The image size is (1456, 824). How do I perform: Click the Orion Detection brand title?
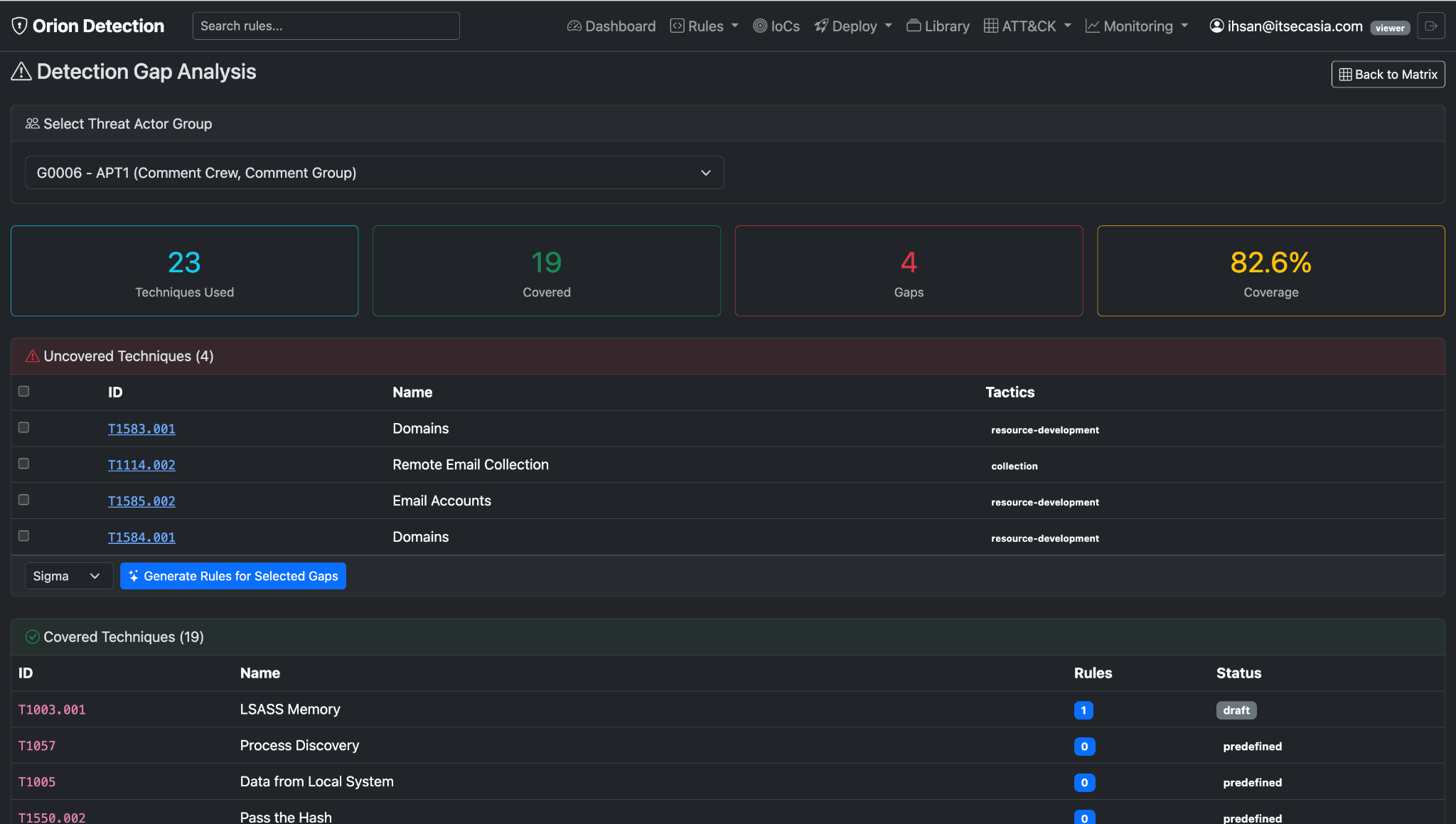98,26
